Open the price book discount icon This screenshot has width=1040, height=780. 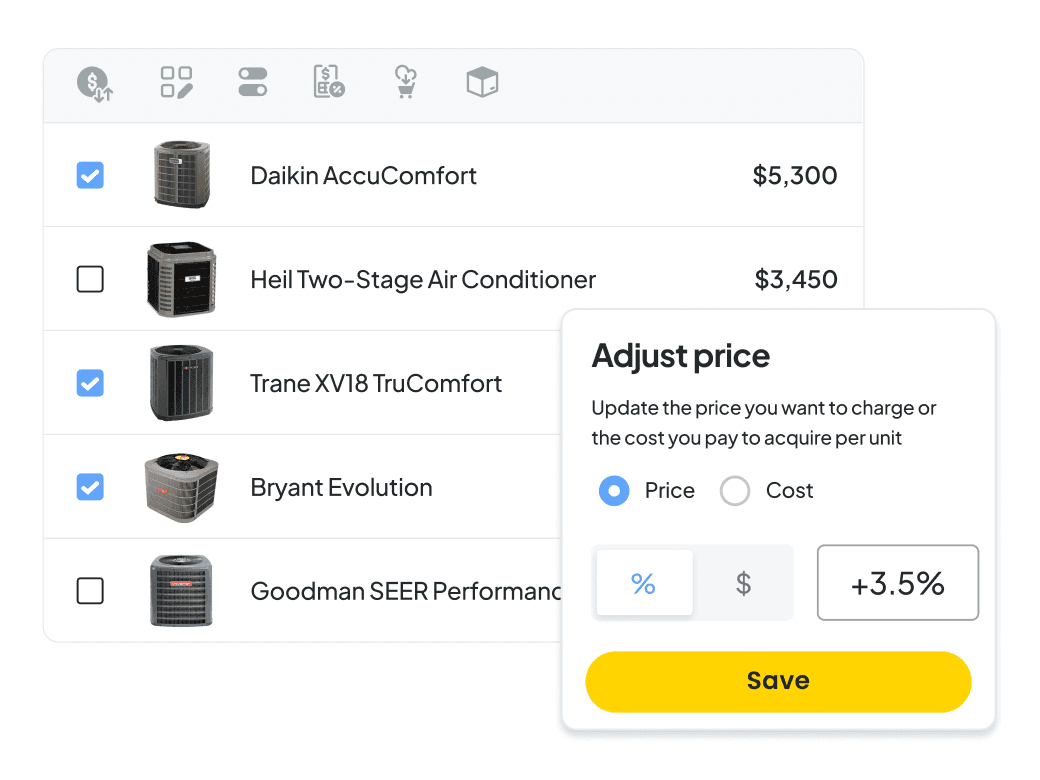[329, 82]
